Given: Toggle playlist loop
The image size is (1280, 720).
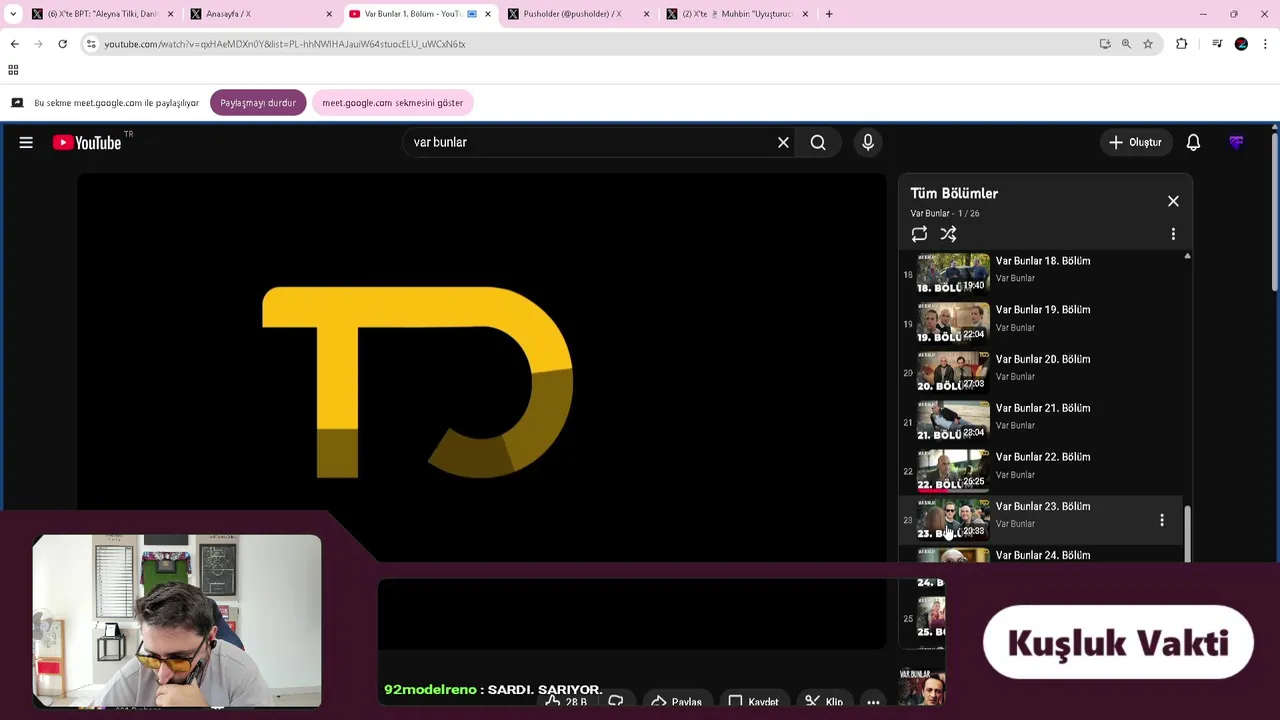Looking at the screenshot, I should pyautogui.click(x=919, y=234).
